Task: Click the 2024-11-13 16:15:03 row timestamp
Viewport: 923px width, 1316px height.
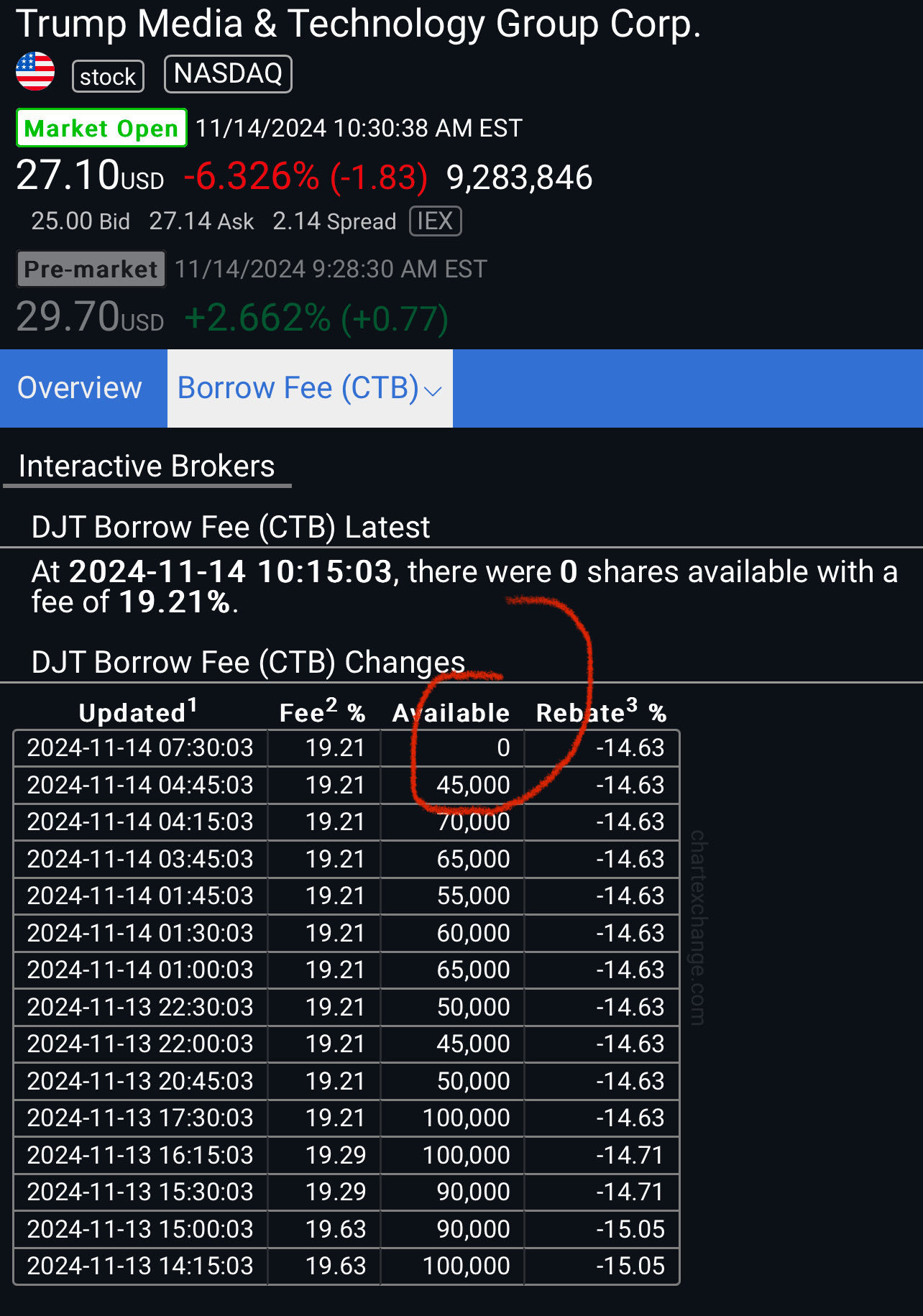Action: click(x=140, y=1155)
